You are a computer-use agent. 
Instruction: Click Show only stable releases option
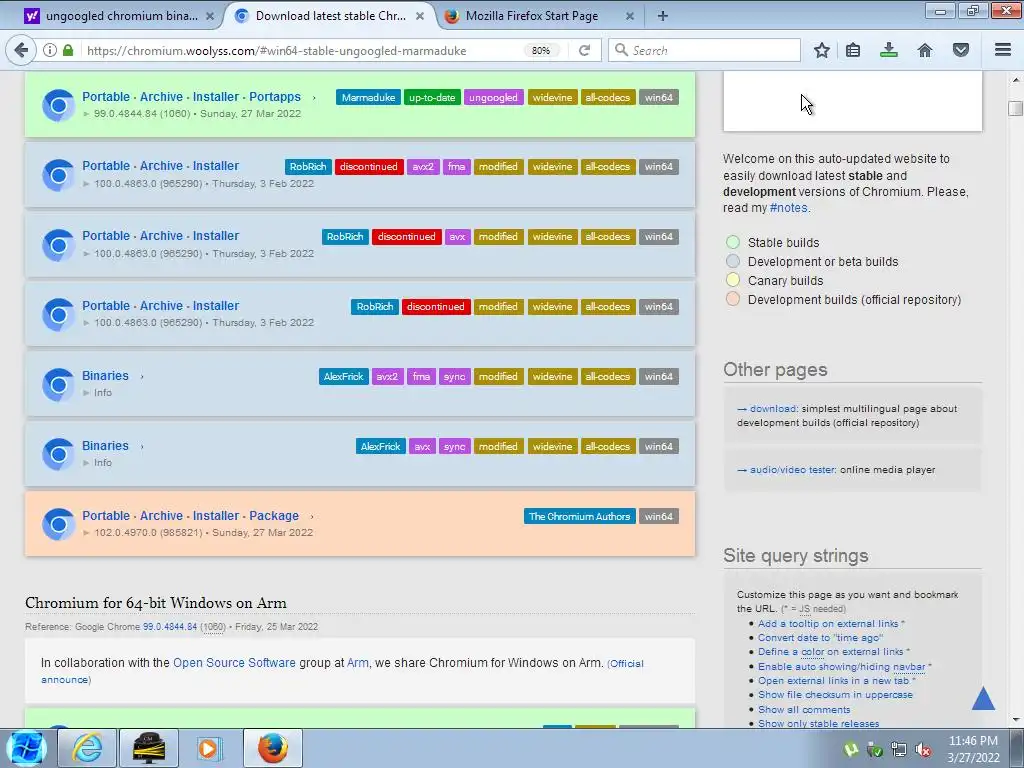click(x=818, y=724)
